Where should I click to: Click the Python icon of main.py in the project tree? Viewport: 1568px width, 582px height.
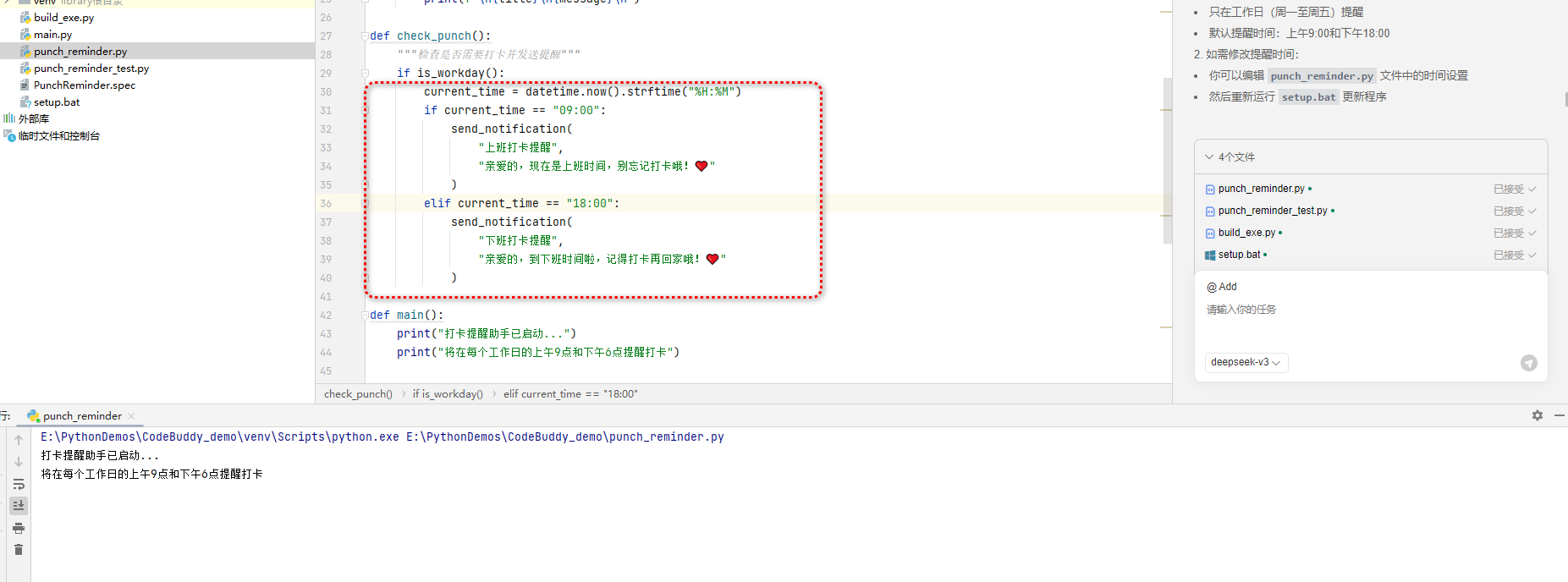(x=25, y=34)
